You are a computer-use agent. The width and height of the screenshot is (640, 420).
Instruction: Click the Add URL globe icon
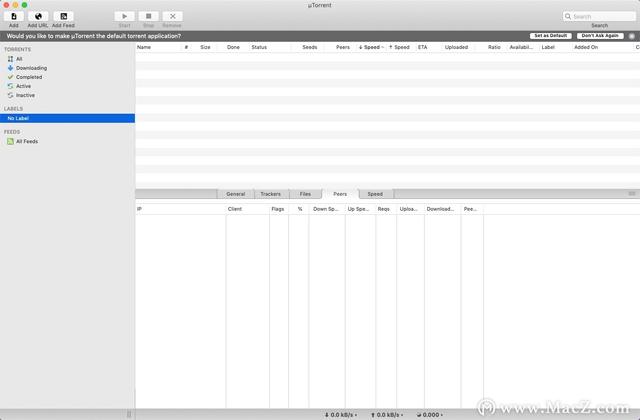tap(38, 16)
